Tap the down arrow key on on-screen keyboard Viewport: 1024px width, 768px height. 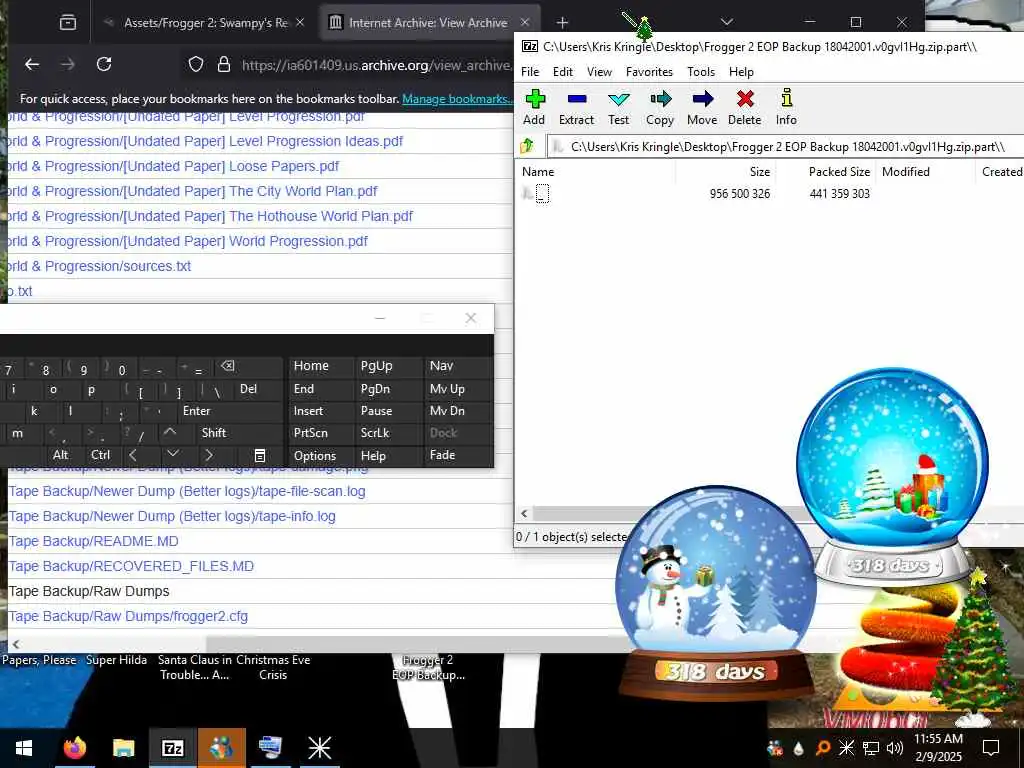coord(173,454)
